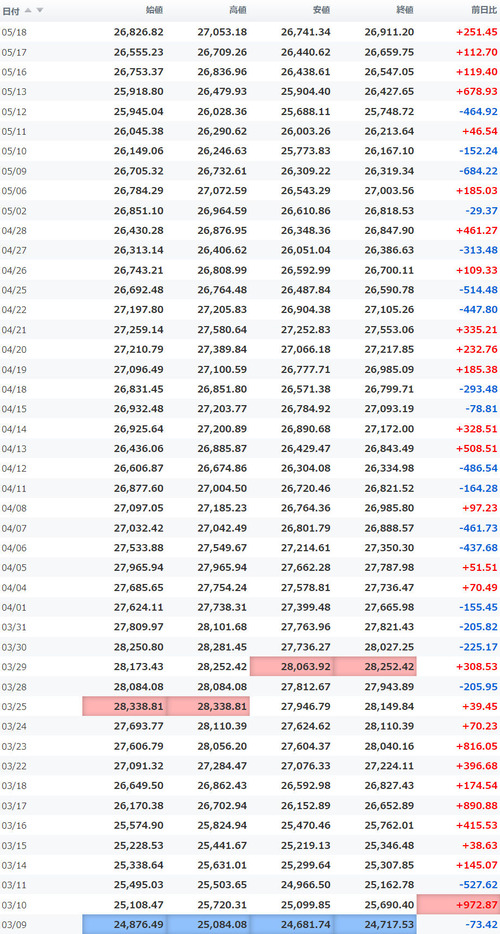Select date cell 04/04
The image size is (500, 934).
pos(14,588)
